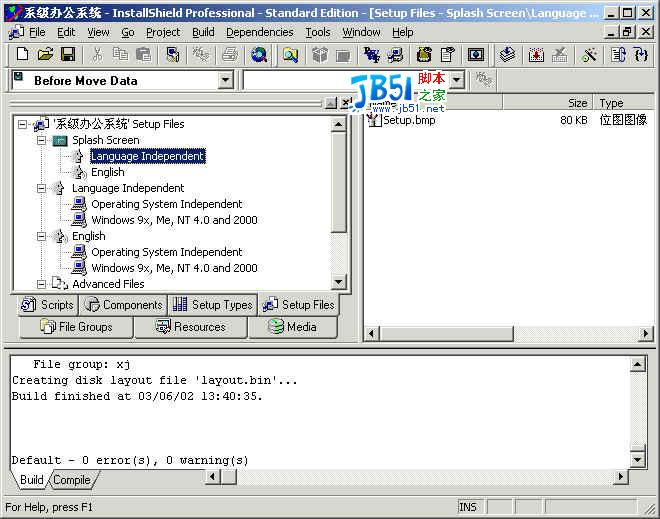Sort file list by Type column

tap(623, 103)
